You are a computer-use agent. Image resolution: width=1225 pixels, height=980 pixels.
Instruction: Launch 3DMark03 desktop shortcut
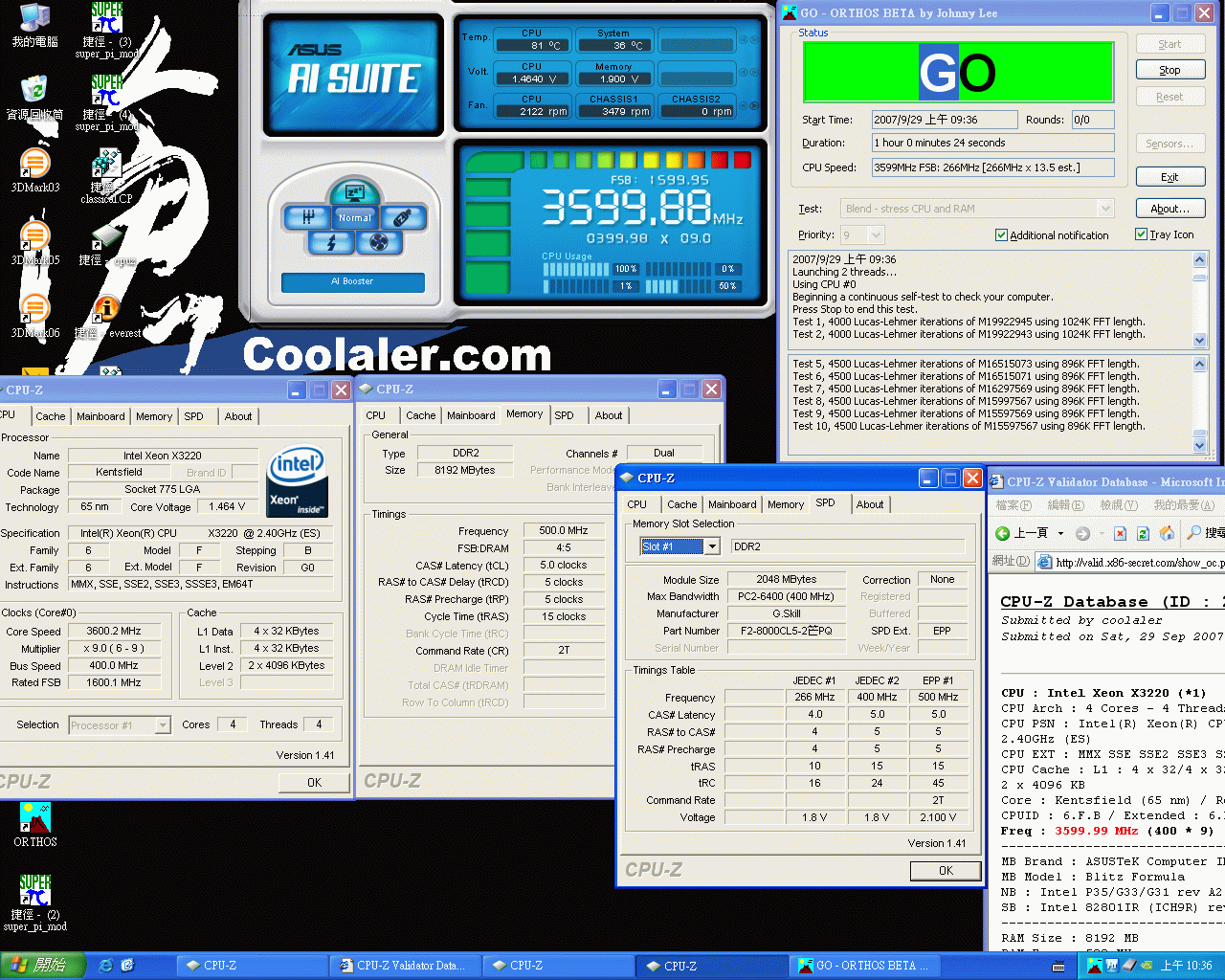coord(34,170)
